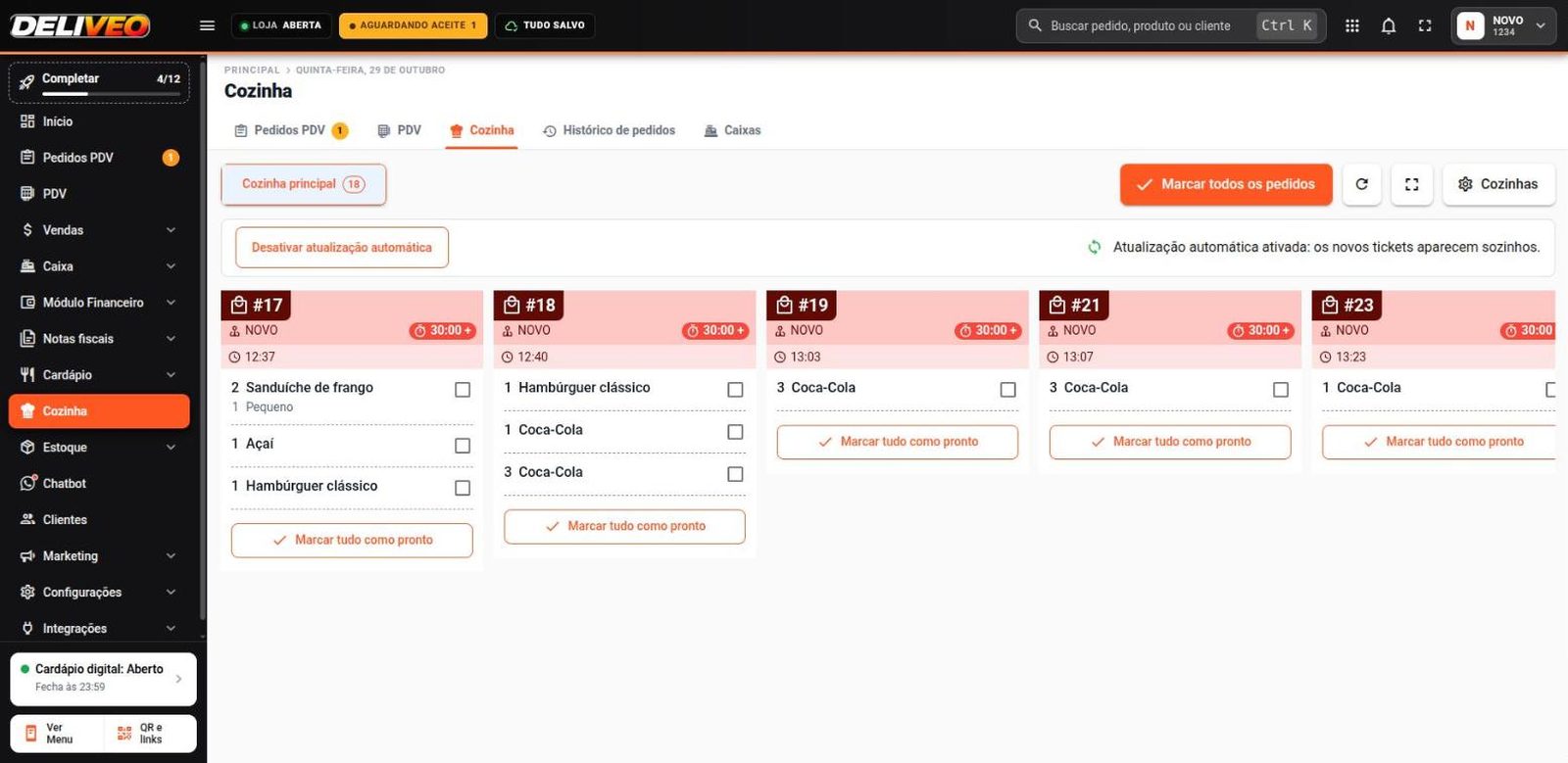The height and width of the screenshot is (763, 1568).
Task: Click the Deliveo logo
Action: click(x=80, y=25)
